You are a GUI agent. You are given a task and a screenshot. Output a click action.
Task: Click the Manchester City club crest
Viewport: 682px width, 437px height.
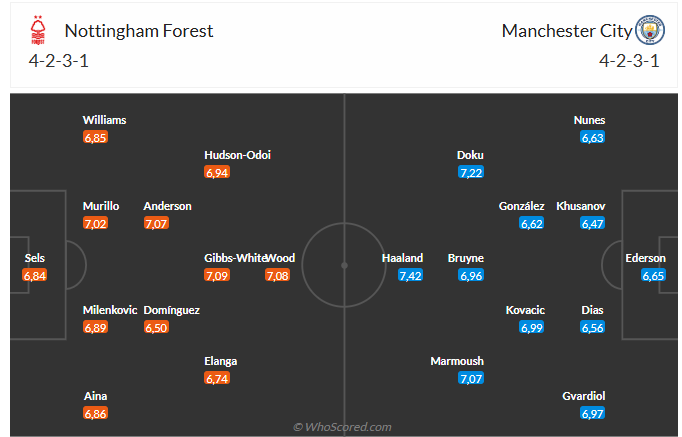tap(650, 30)
